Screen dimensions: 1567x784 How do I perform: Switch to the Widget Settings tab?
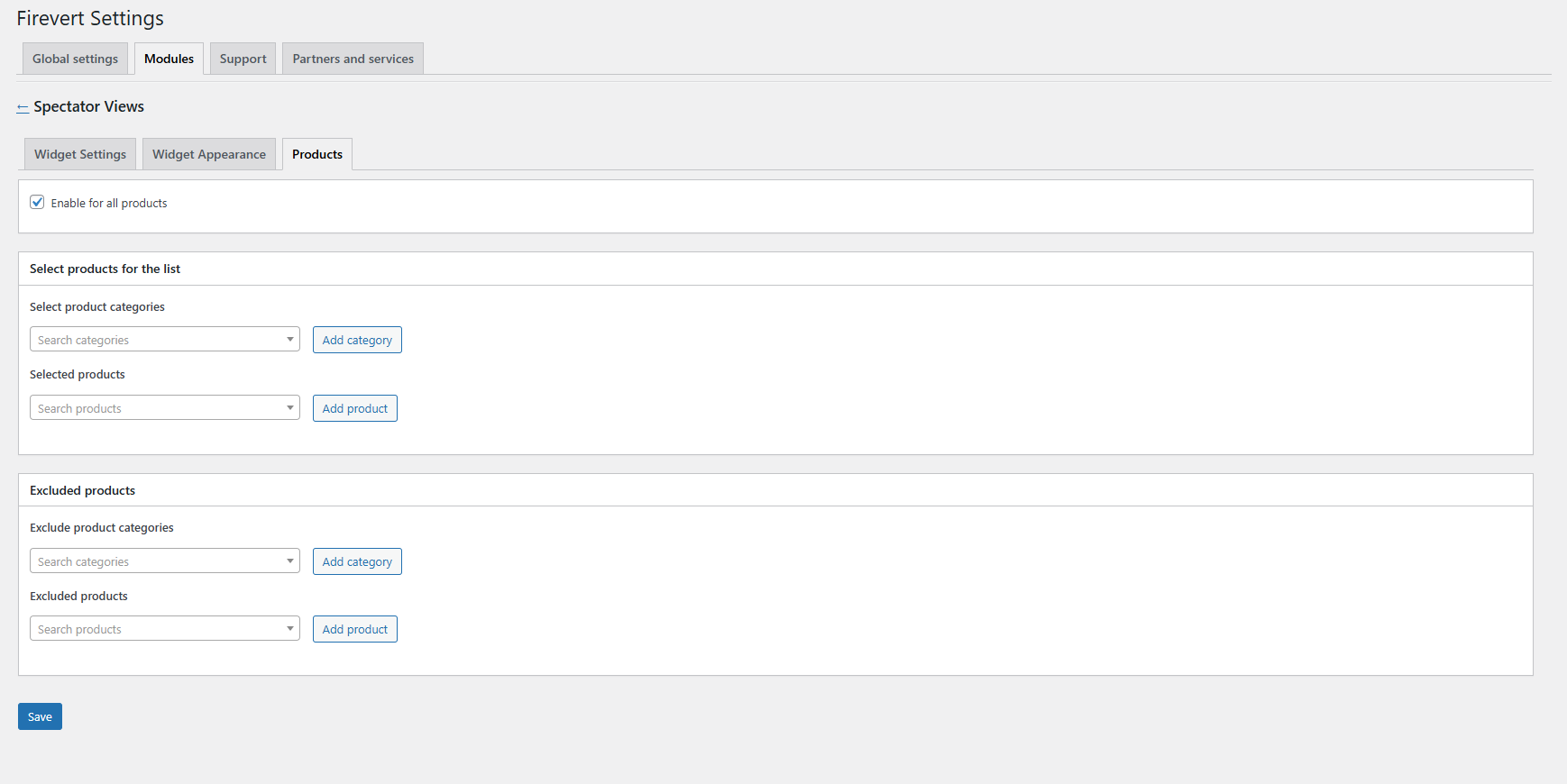point(80,155)
